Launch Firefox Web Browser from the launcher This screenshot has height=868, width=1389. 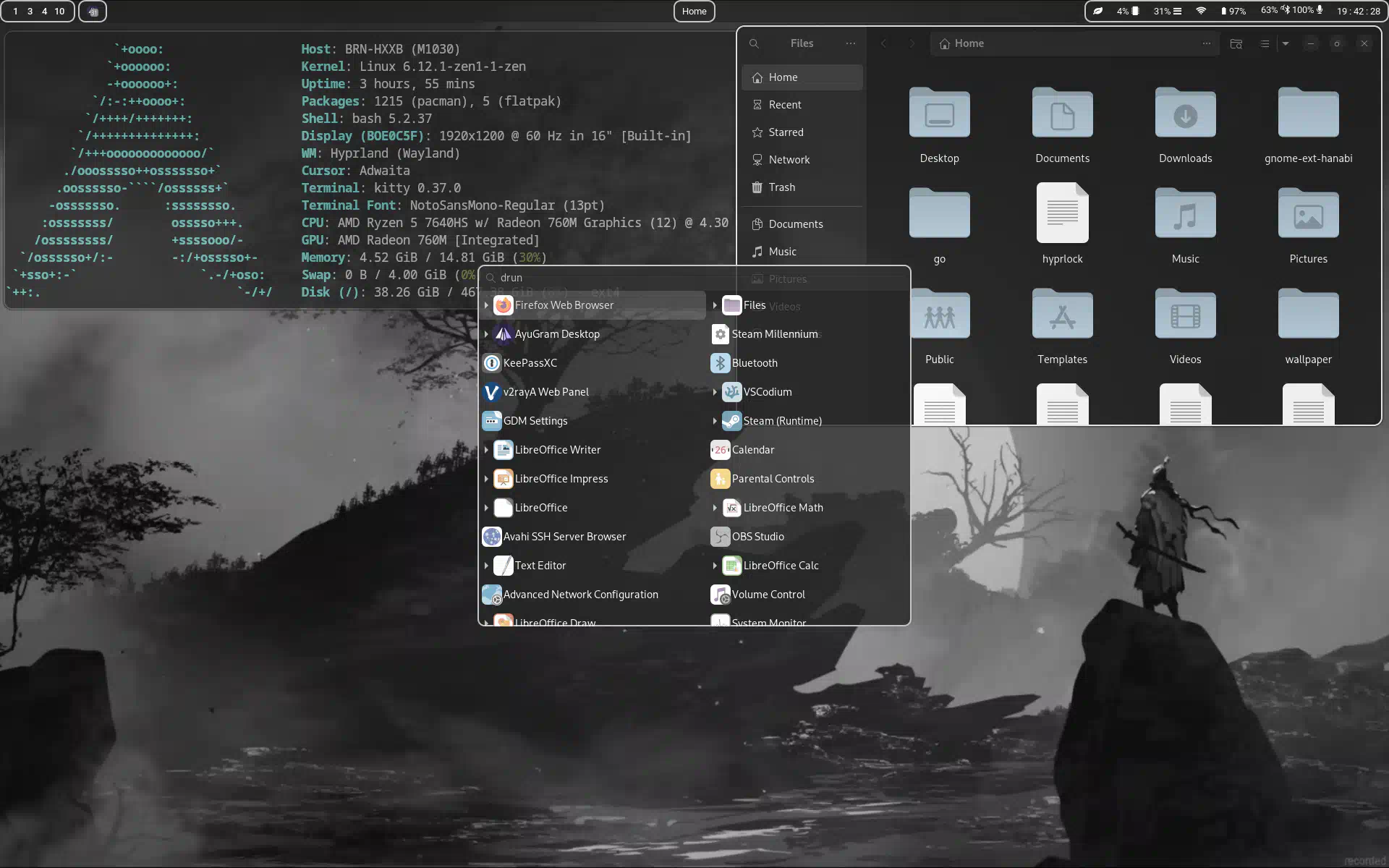[x=564, y=305]
